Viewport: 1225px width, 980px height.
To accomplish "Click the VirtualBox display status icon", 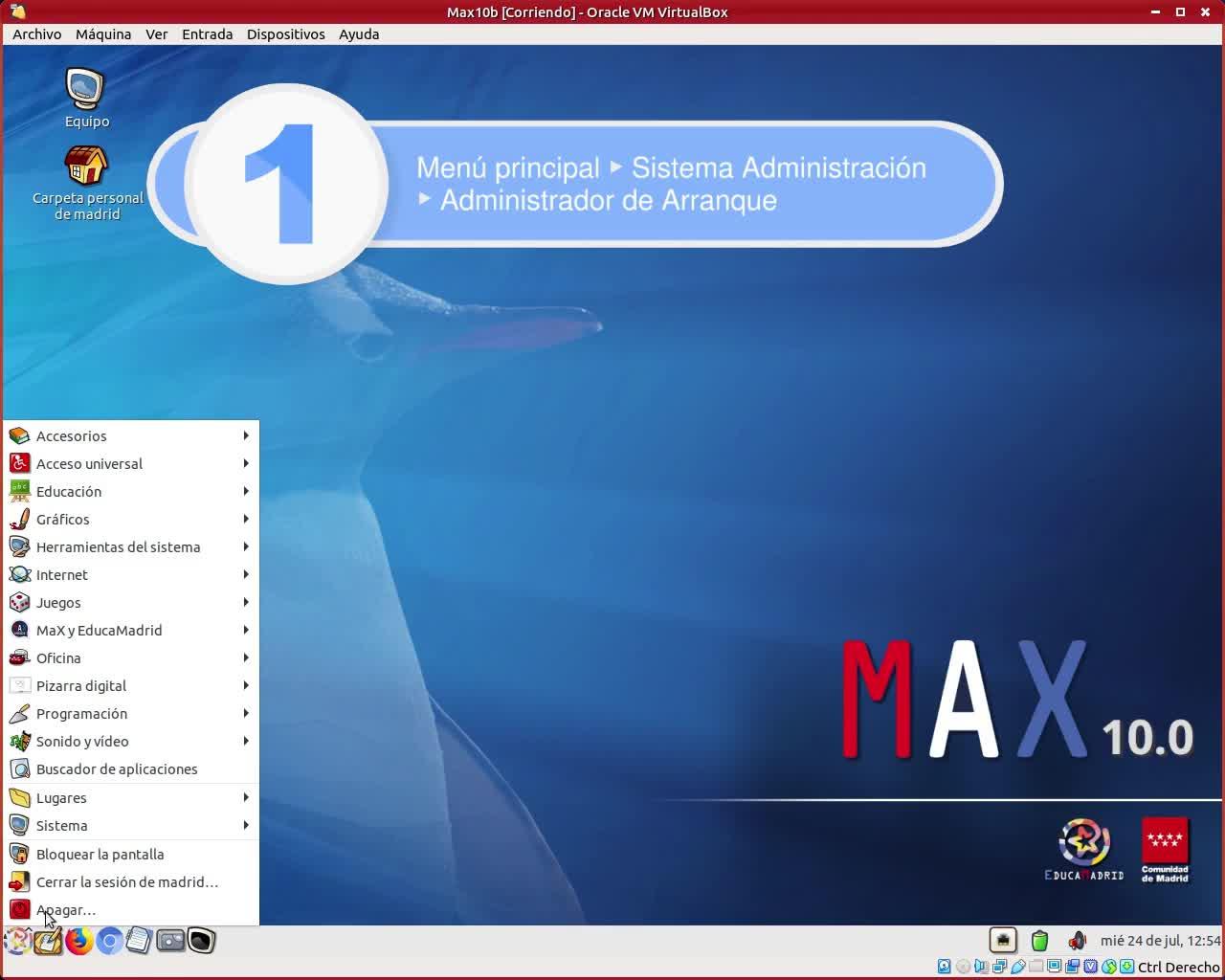I will [x=1054, y=967].
